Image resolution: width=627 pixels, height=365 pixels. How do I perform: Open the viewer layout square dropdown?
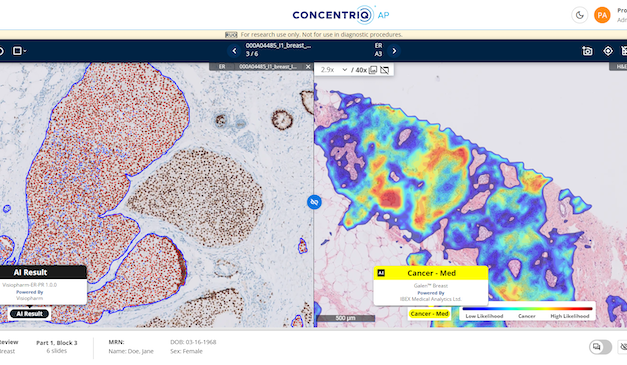(19, 51)
